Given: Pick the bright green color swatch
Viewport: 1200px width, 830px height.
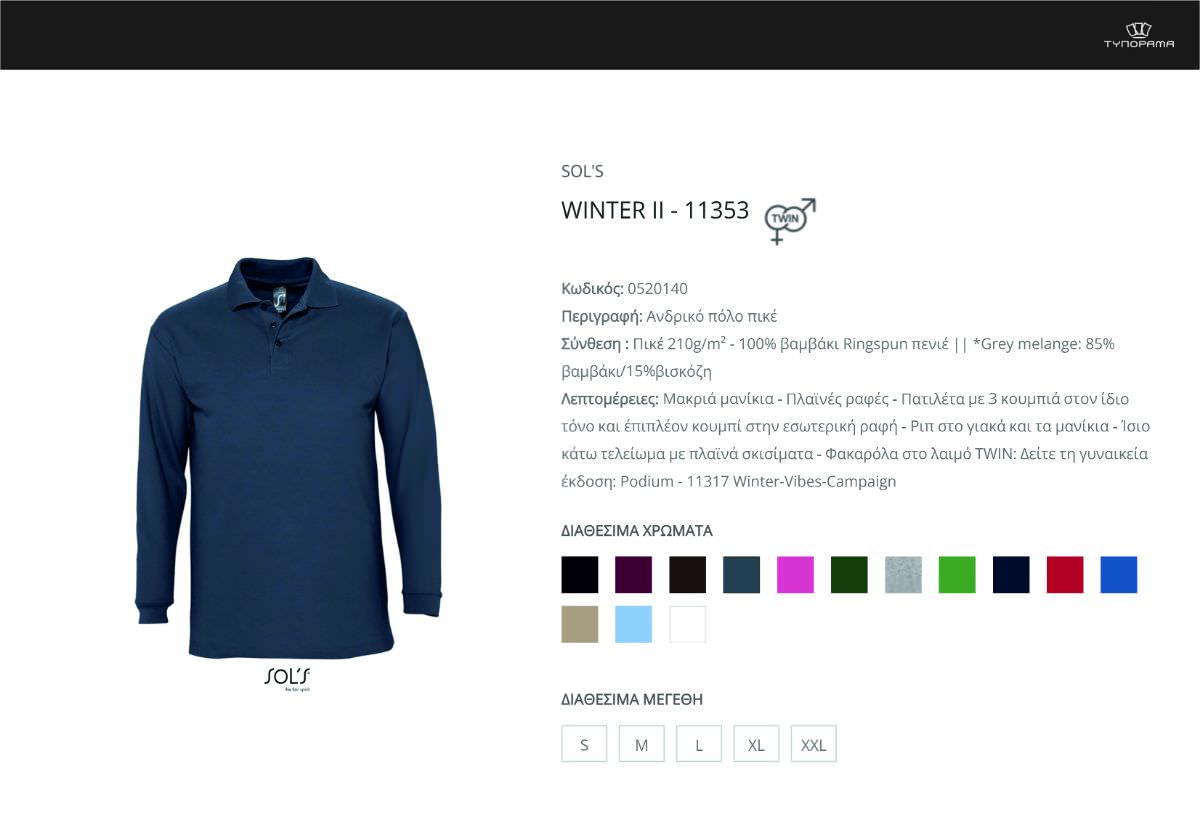Looking at the screenshot, I should (x=958, y=575).
